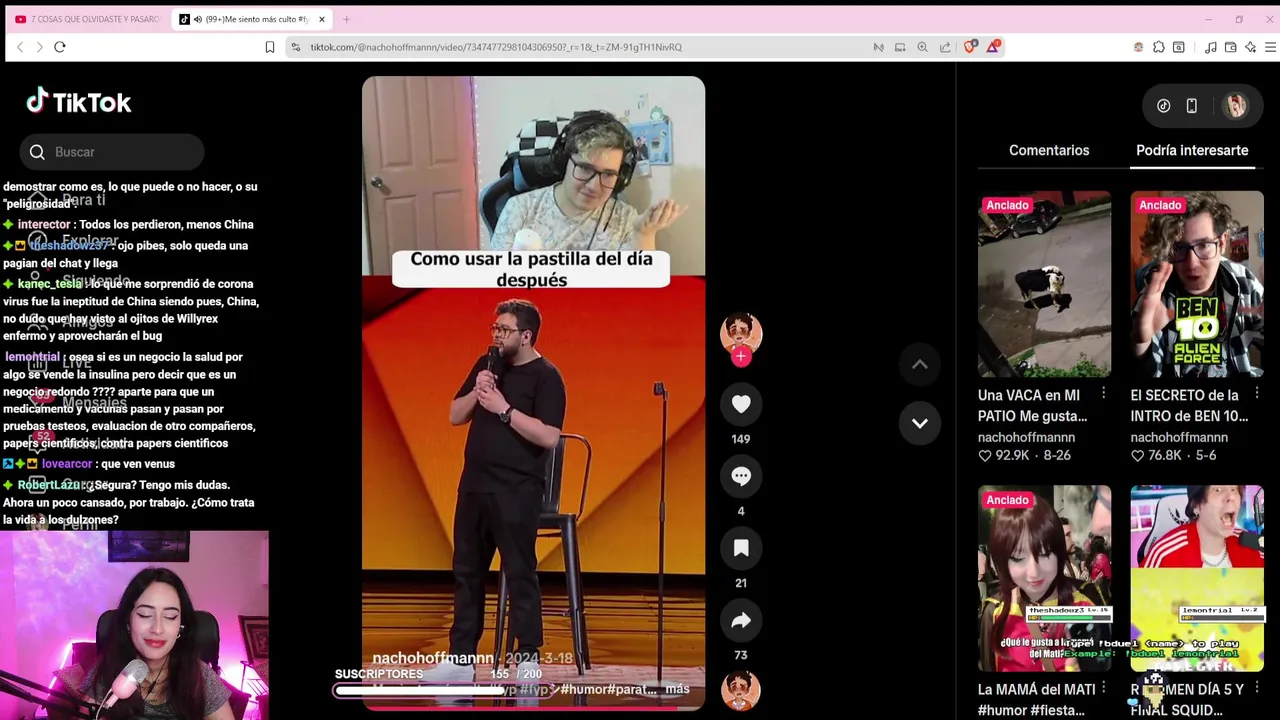Go to previous video arrow

tap(920, 365)
